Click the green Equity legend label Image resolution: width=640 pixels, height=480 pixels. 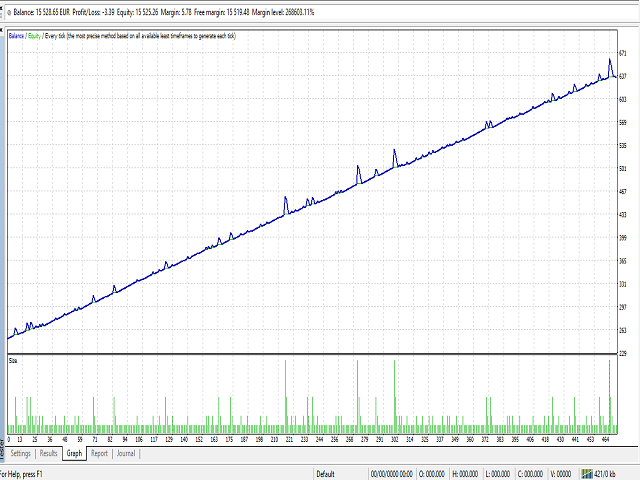point(34,36)
